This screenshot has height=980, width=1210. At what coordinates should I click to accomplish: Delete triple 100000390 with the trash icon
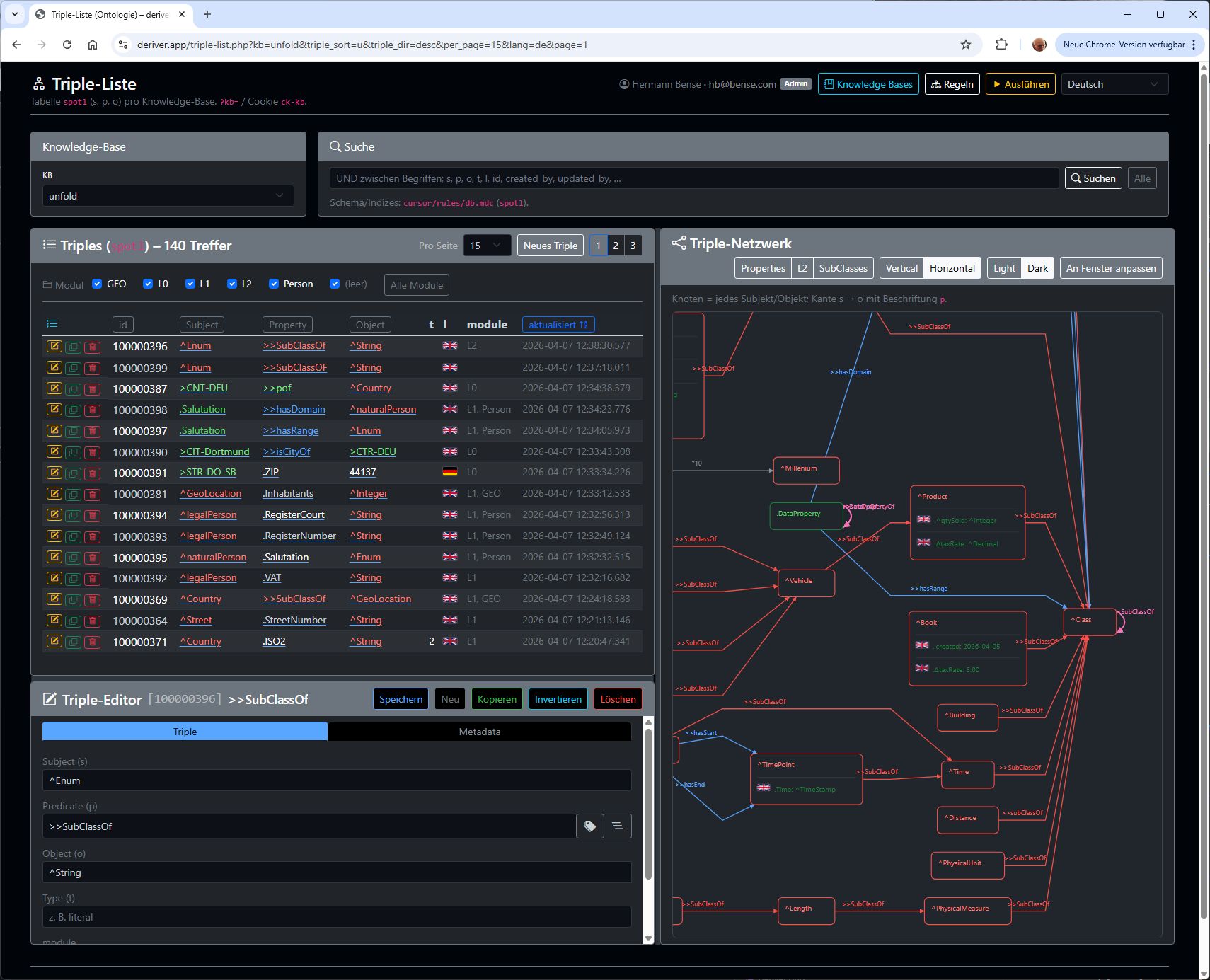(92, 452)
